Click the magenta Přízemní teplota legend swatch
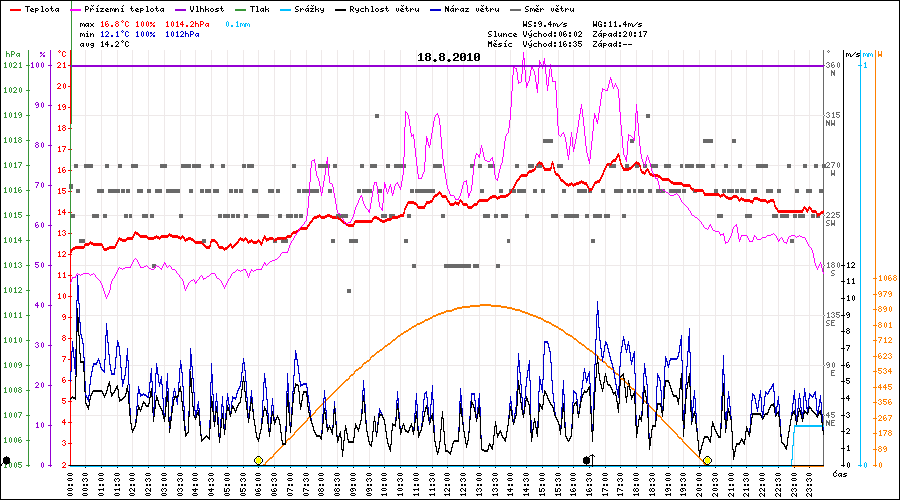The width and height of the screenshot is (900, 500). click(75, 10)
